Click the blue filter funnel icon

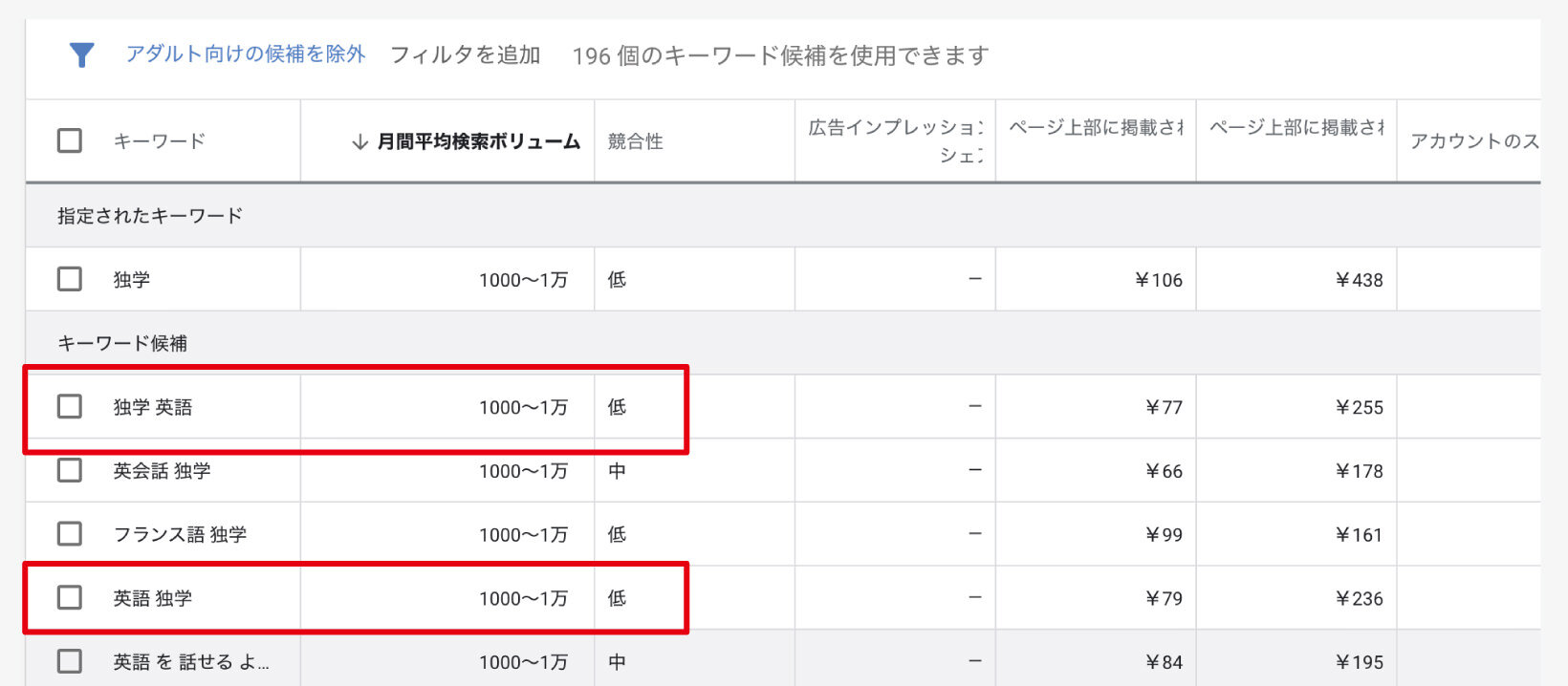82,55
